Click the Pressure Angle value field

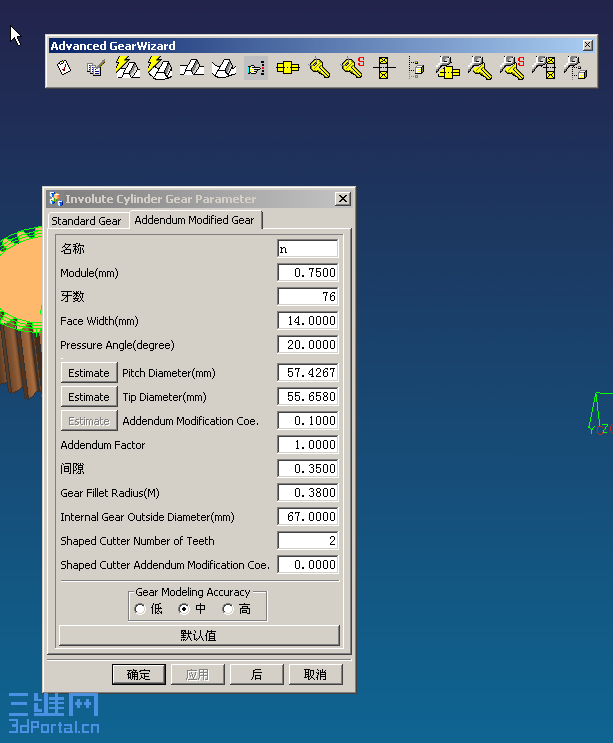(x=308, y=344)
